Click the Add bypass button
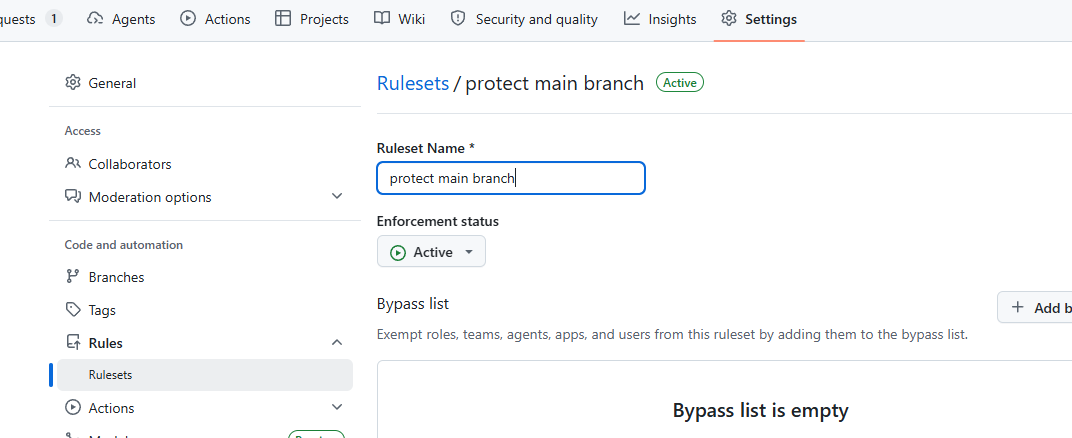 [1034, 307]
